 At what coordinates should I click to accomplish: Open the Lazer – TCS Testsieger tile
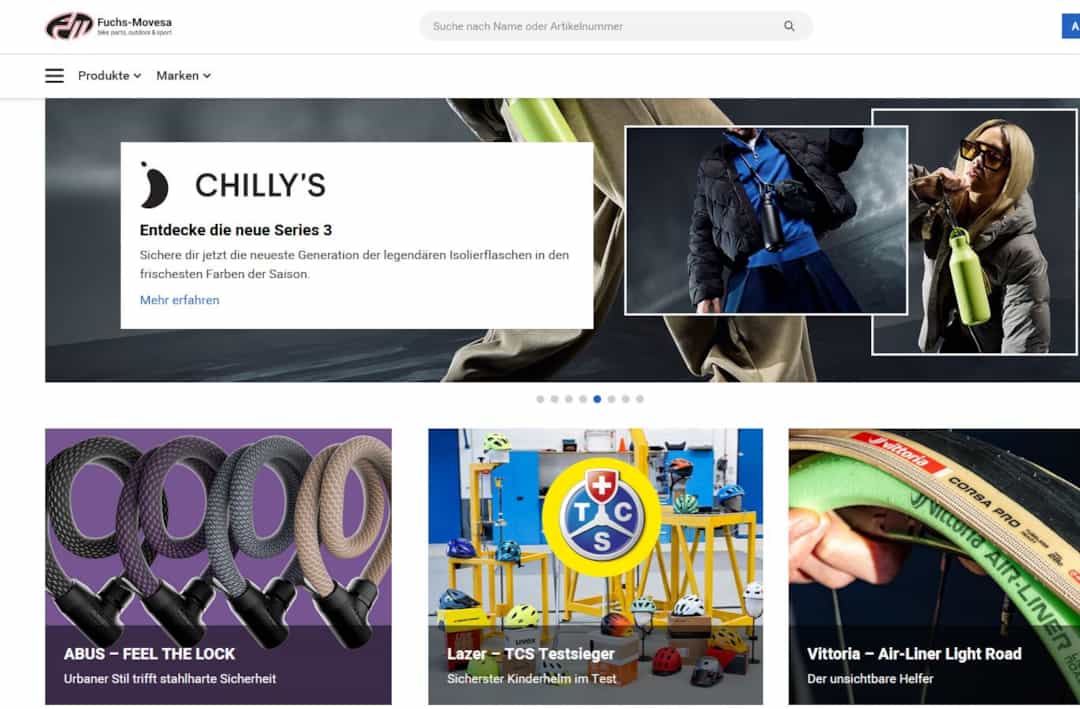[596, 566]
